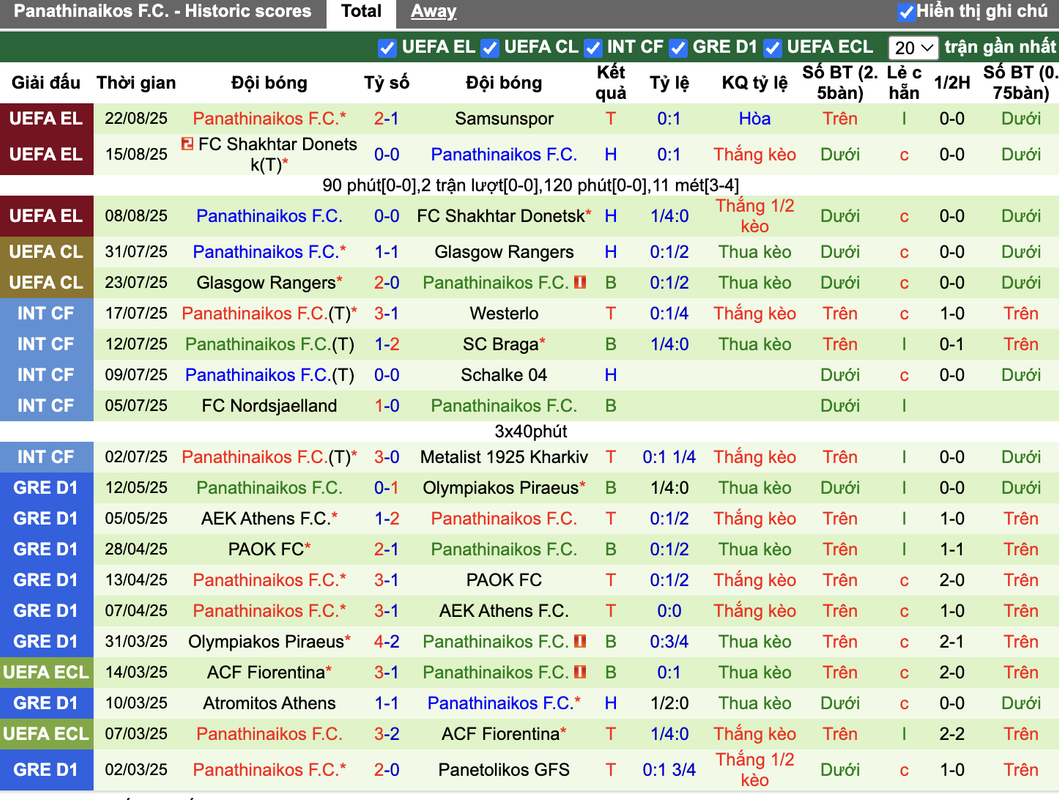Click the penalty shootout note 11 mét[3-4]
The height and width of the screenshot is (800, 1059).
point(696,185)
